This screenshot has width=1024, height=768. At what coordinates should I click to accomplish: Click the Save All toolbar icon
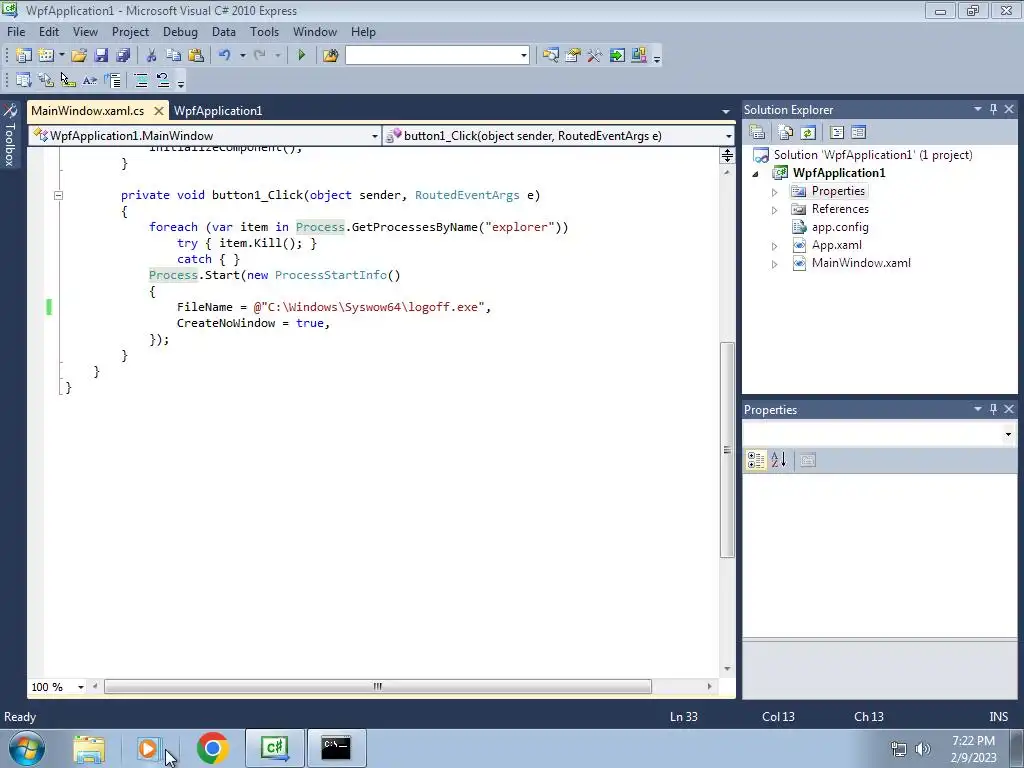pos(122,56)
